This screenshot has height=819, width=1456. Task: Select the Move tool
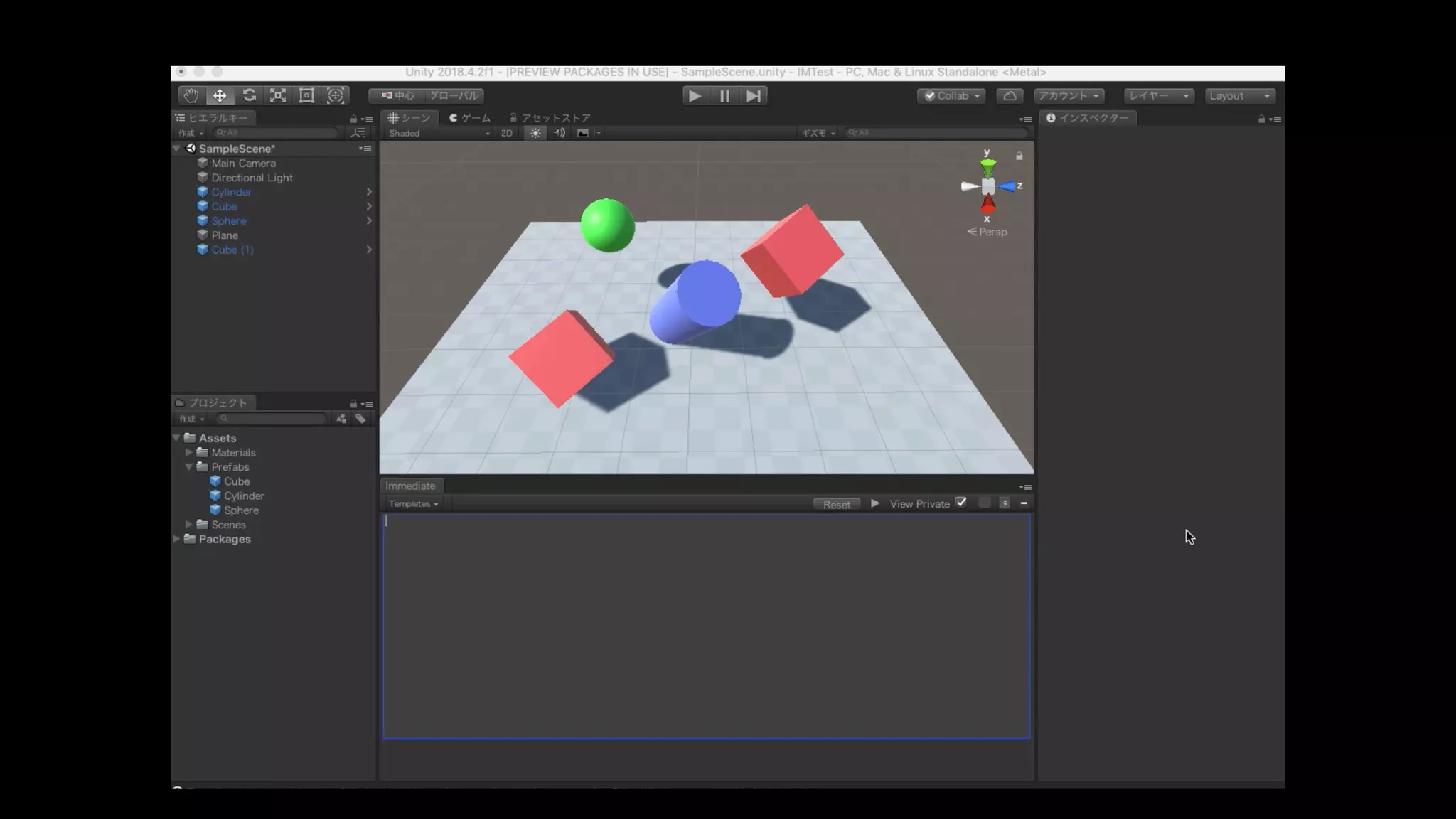click(220, 95)
